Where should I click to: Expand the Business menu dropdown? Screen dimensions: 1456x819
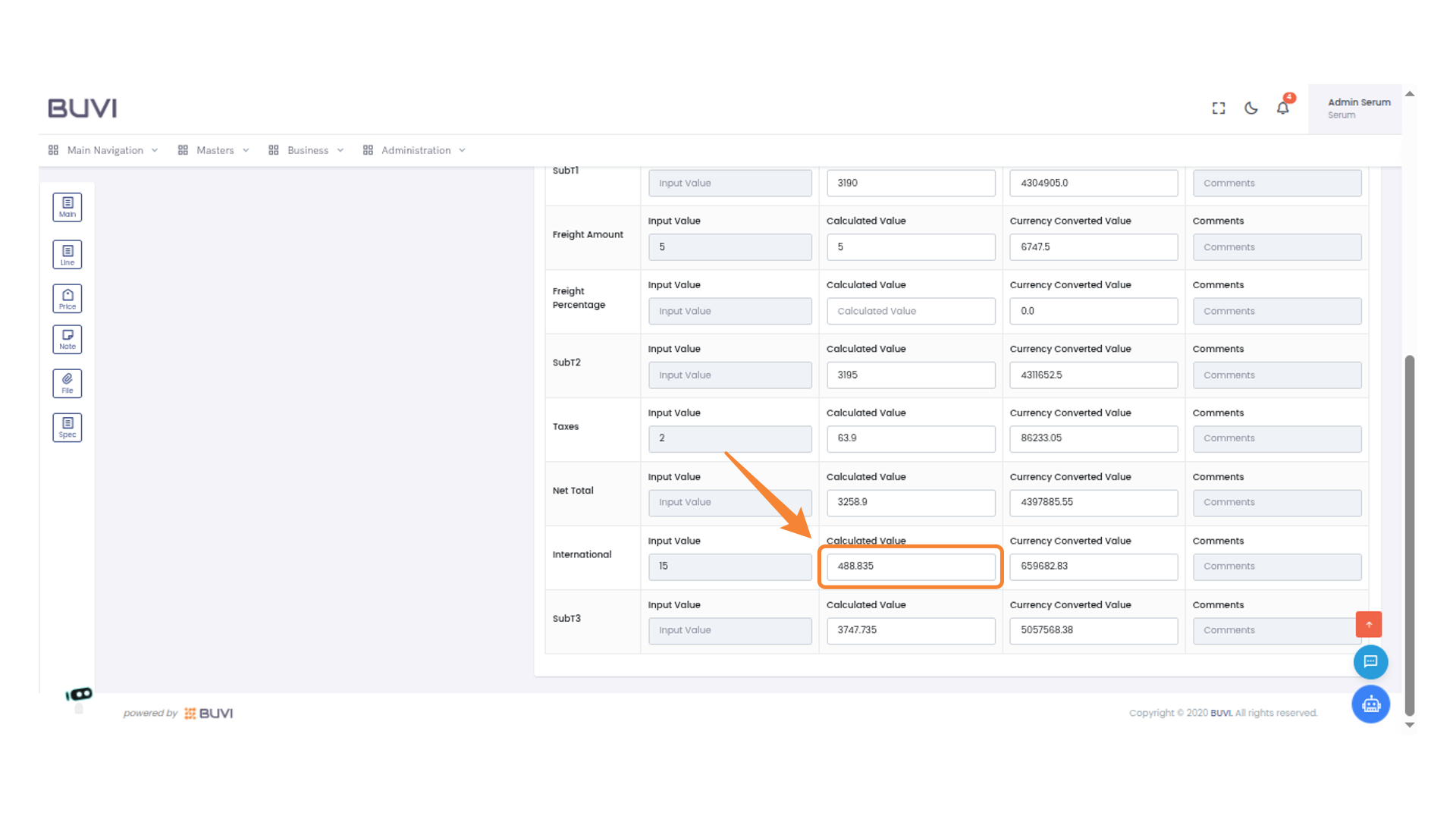(x=306, y=150)
